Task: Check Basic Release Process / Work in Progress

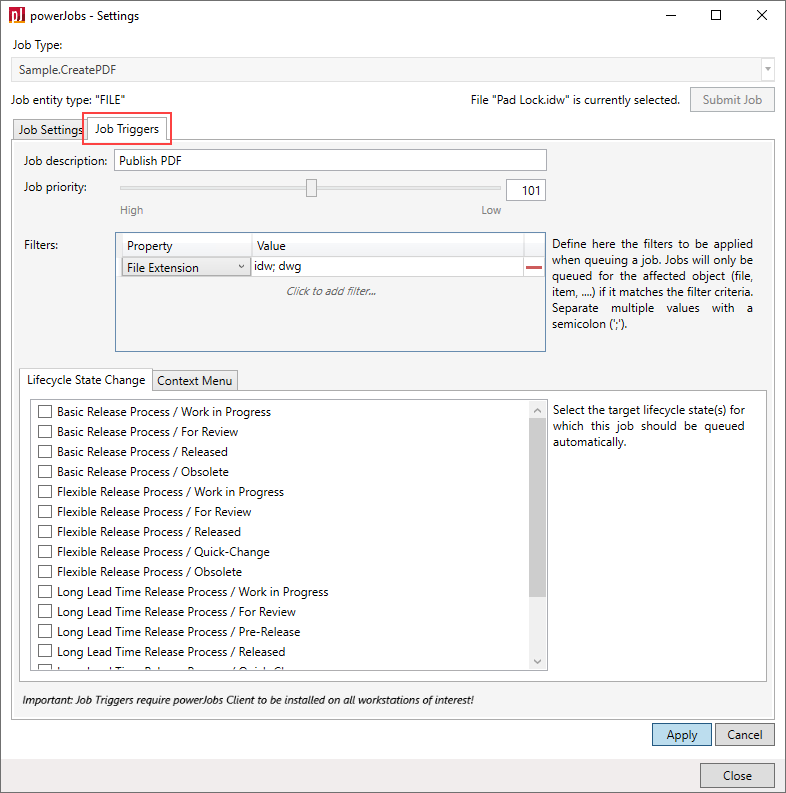Action: [45, 412]
